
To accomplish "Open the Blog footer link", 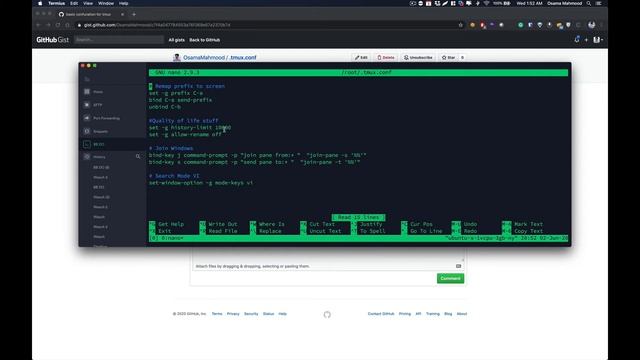I will pyautogui.click(x=448, y=314).
